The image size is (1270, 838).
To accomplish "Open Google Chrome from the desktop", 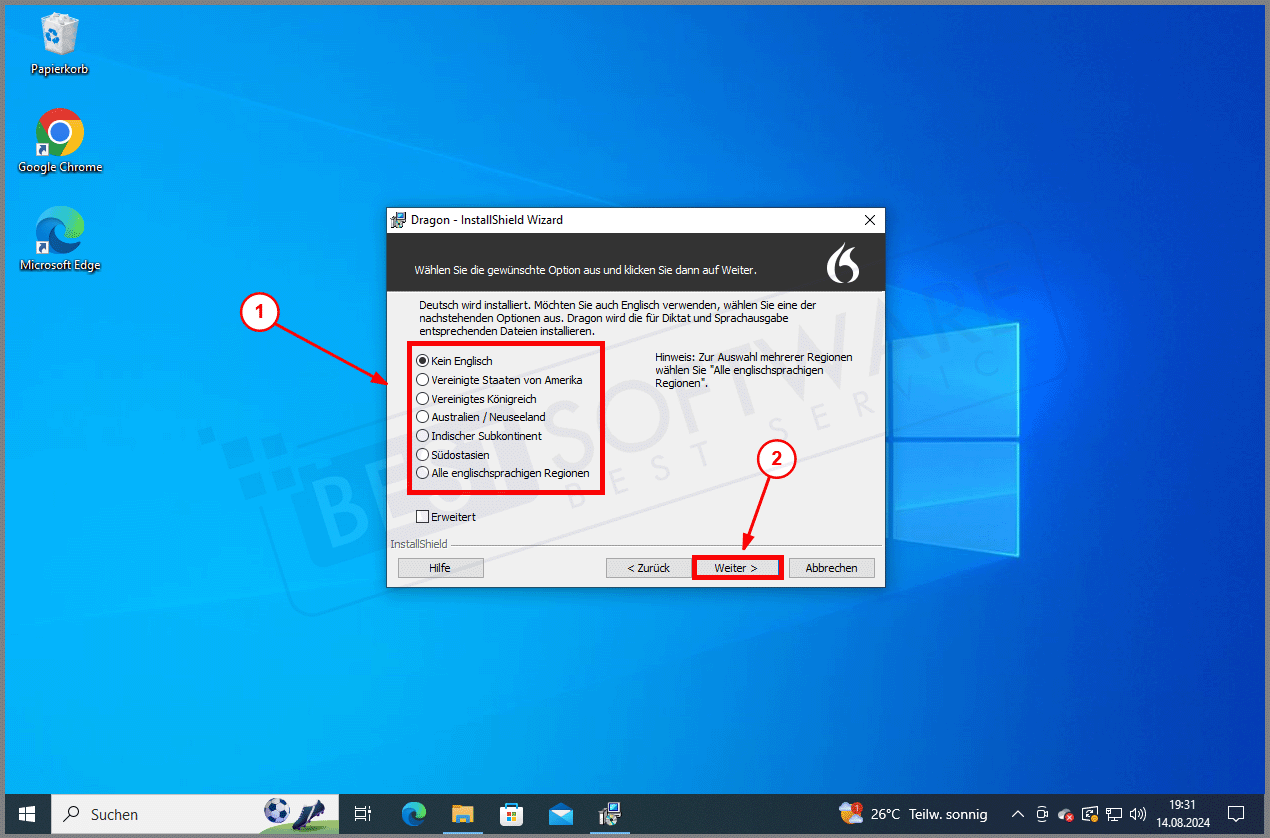I will (x=59, y=131).
